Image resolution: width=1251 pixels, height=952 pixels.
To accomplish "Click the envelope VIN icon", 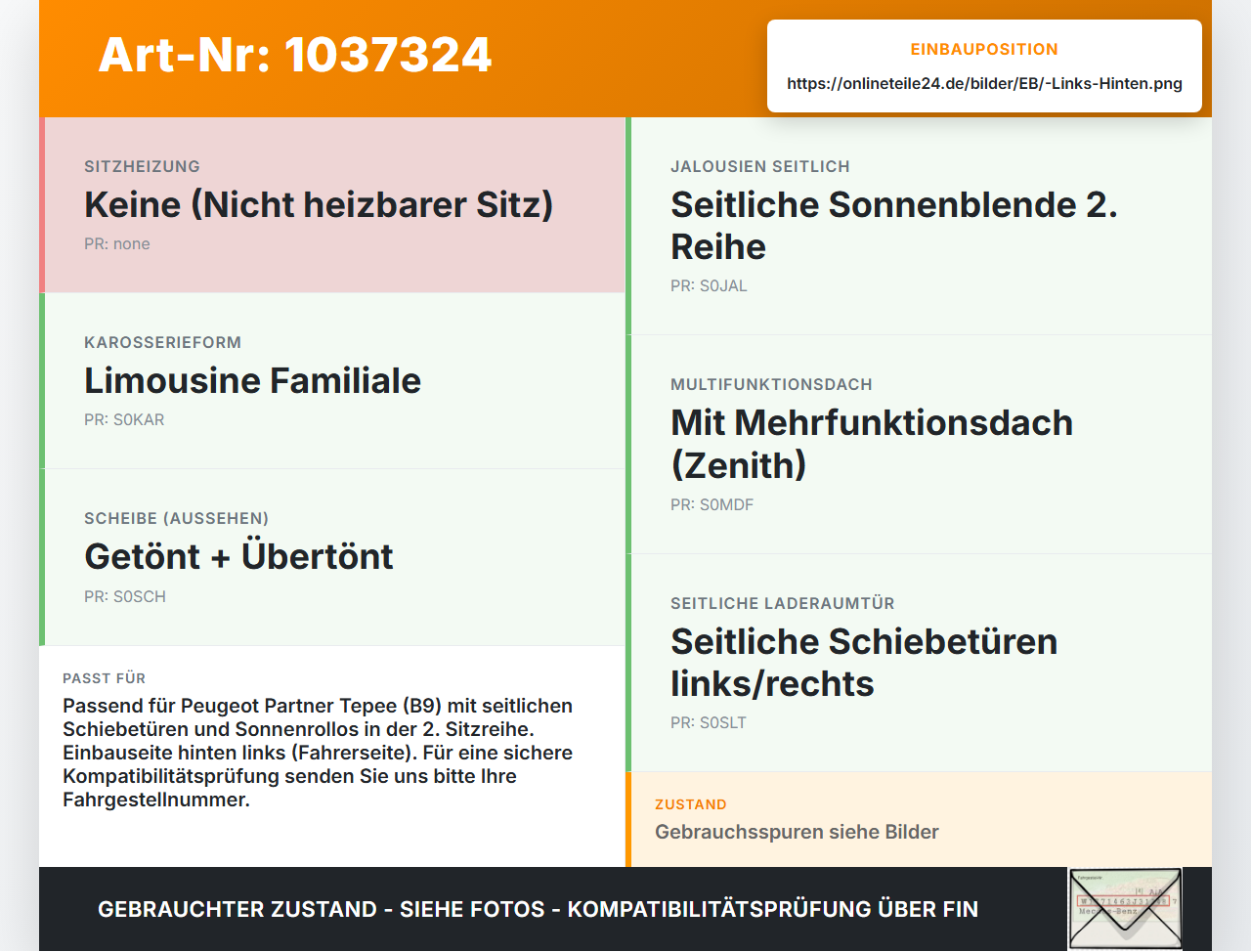I will pyautogui.click(x=1125, y=909).
